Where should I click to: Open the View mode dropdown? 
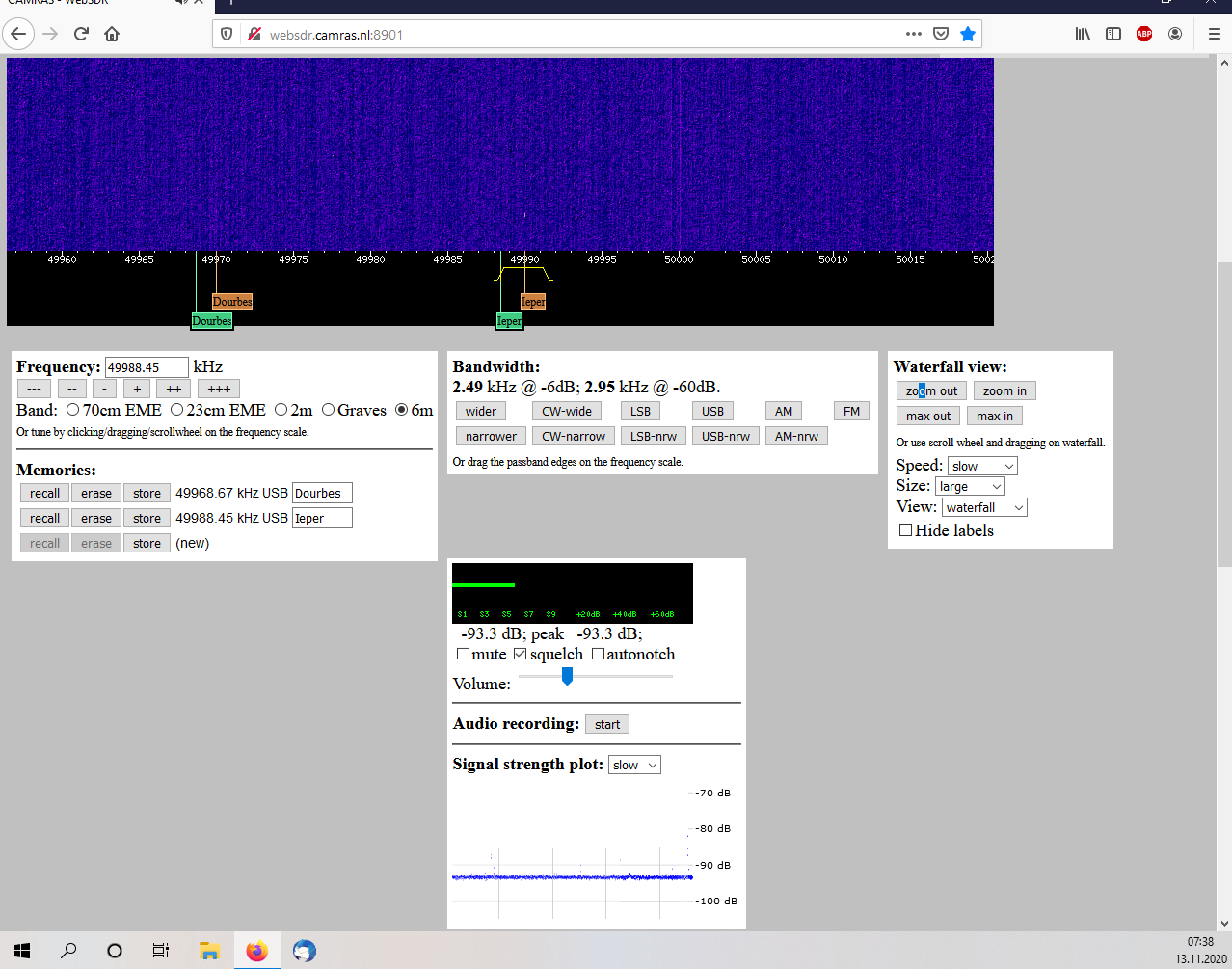coord(984,507)
